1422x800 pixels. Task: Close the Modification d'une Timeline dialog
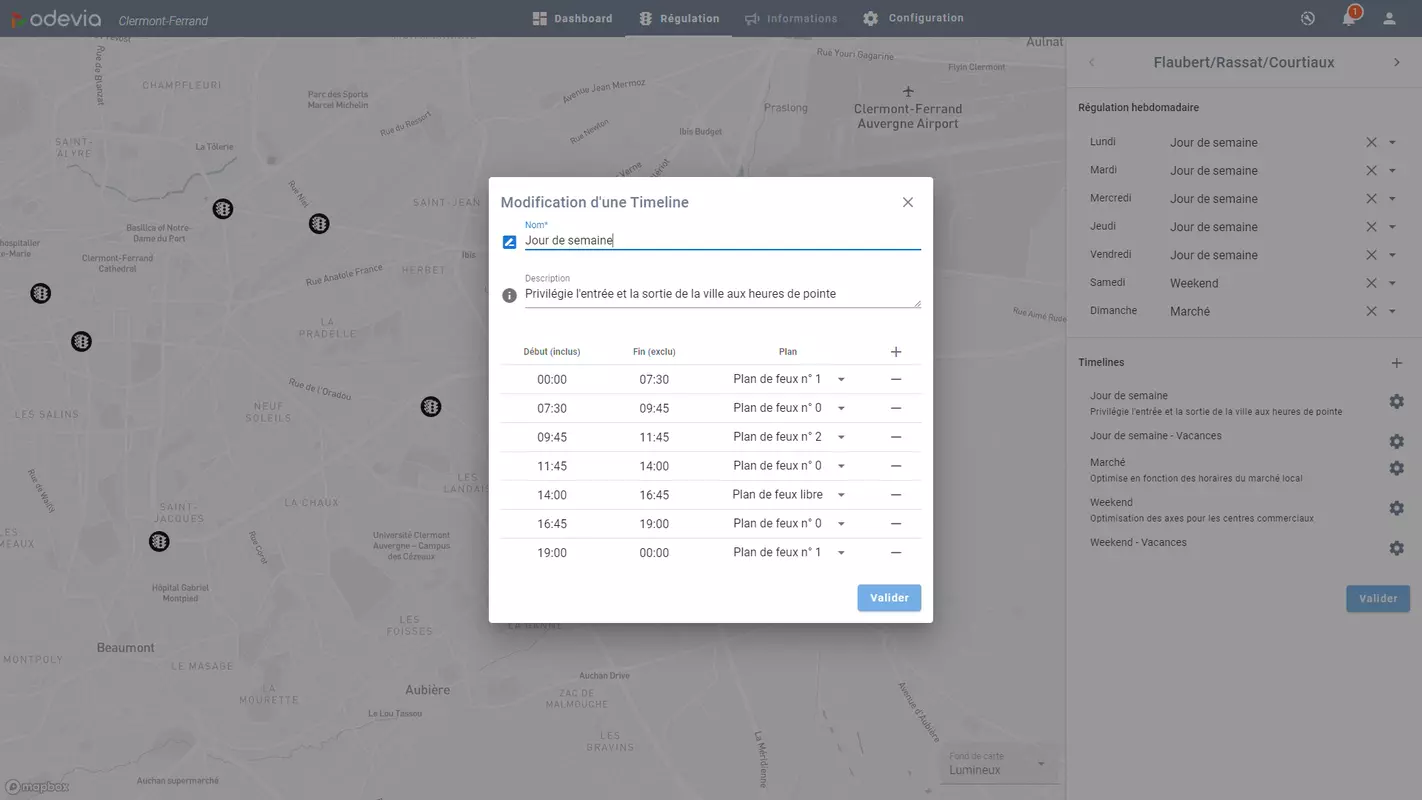pos(907,202)
